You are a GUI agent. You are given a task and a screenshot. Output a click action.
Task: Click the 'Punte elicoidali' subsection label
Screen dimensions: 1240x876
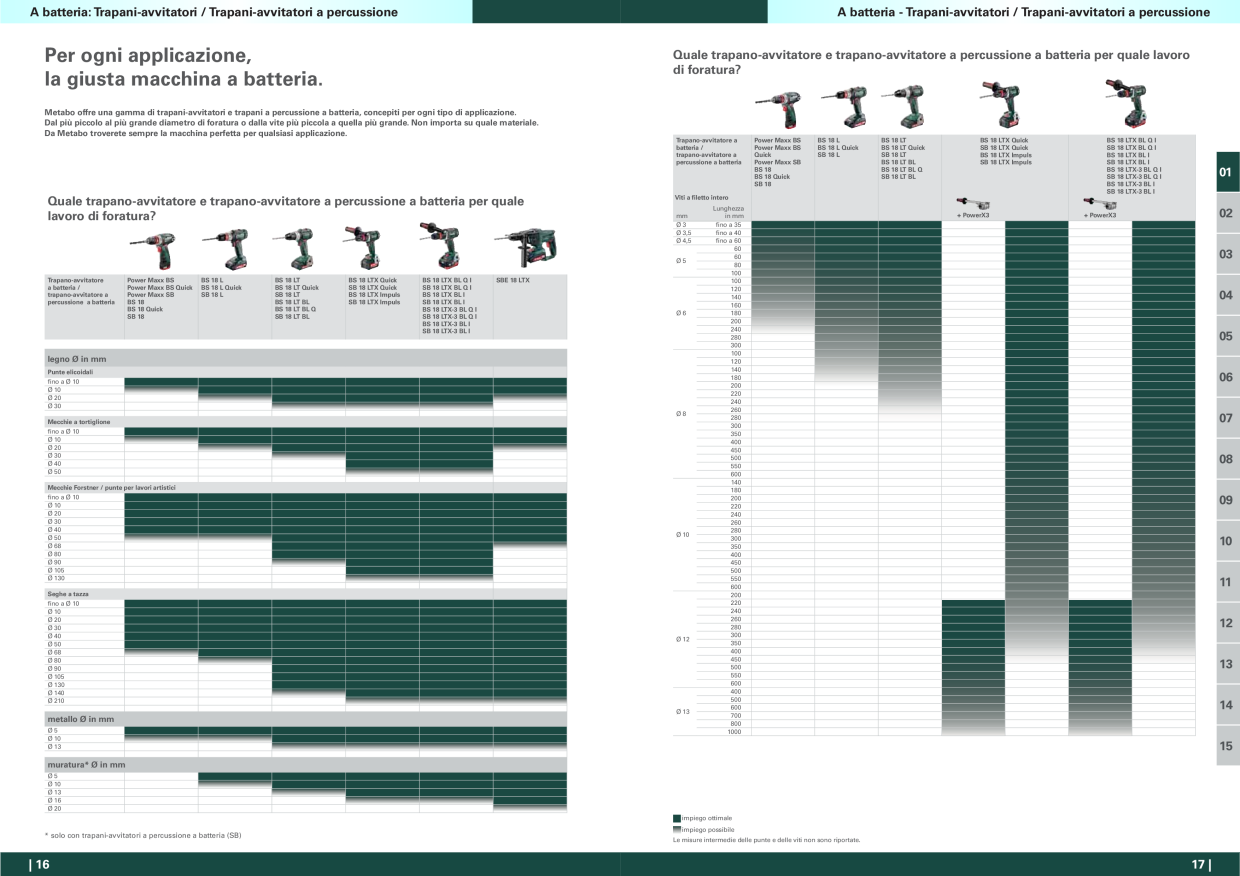click(x=70, y=372)
